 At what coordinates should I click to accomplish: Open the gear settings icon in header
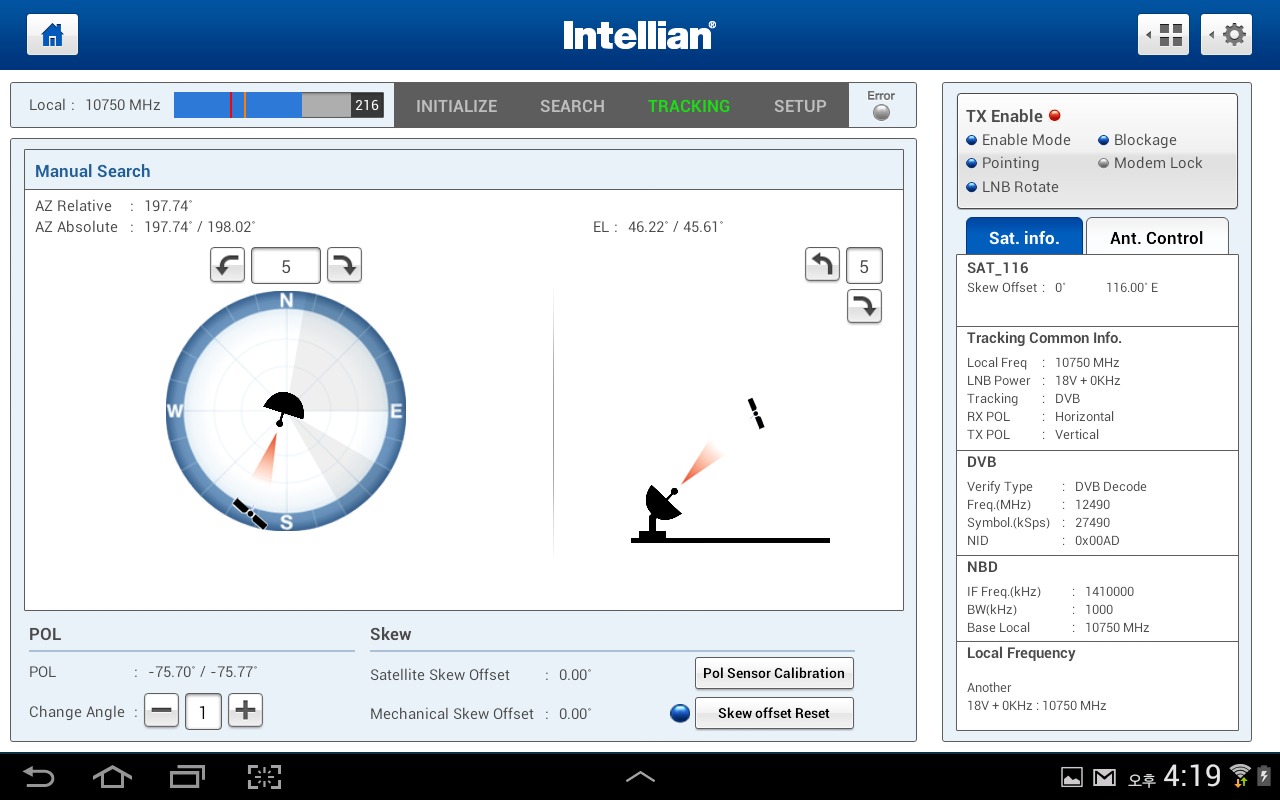(x=1226, y=35)
